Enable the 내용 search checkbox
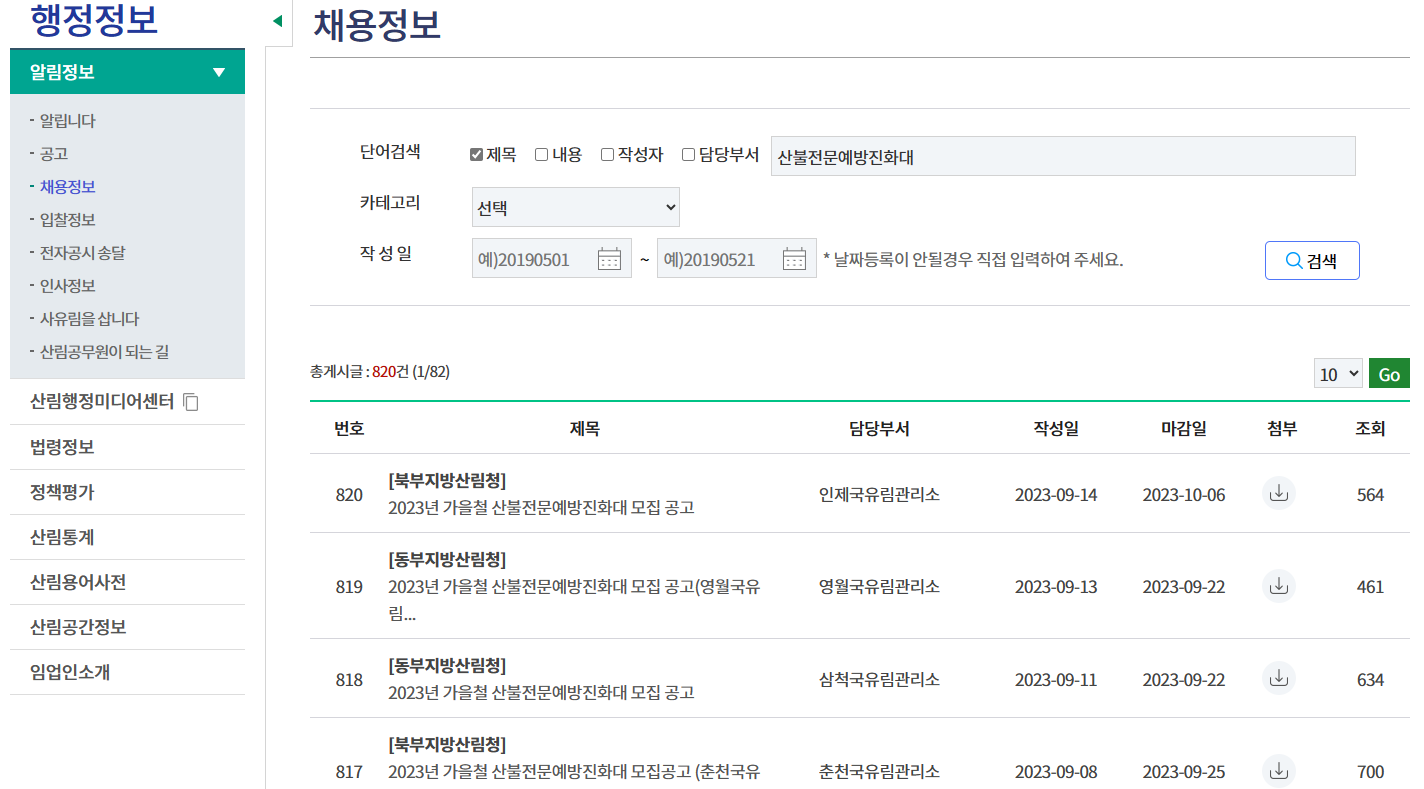The width and height of the screenshot is (1424, 789). (541, 153)
